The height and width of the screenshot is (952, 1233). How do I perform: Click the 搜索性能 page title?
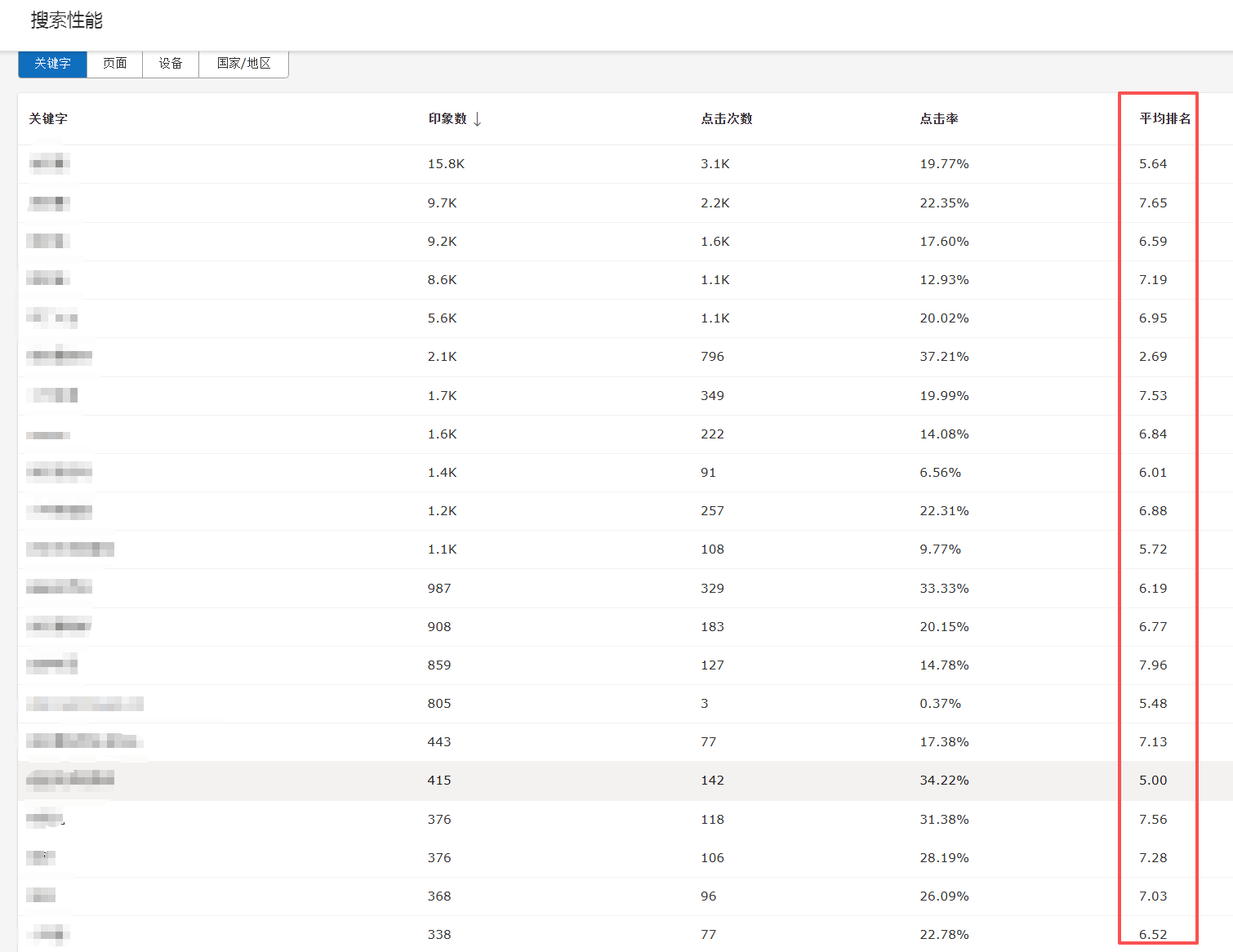click(67, 20)
